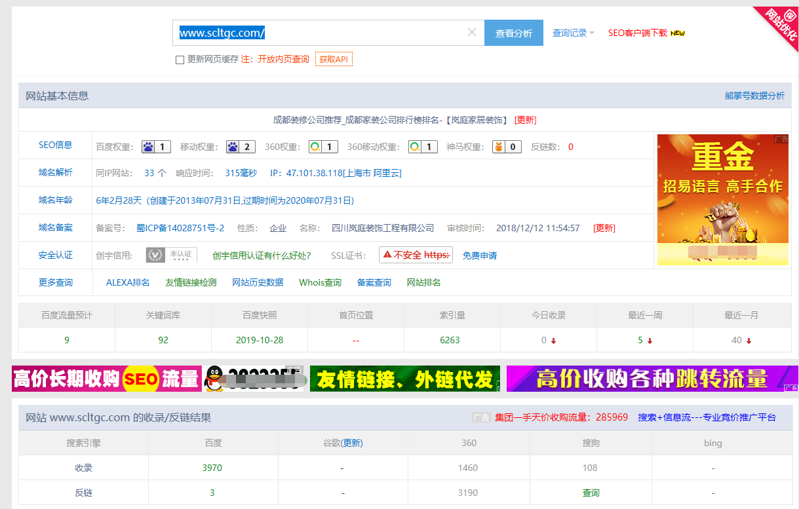Click the 创宇信用 未认证 badge icon
The image size is (799, 509).
[x=171, y=255]
